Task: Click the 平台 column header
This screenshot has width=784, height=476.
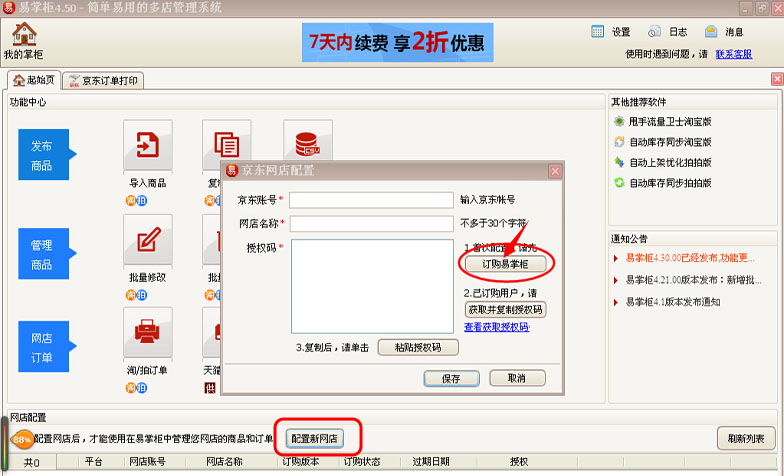Action: click(94, 462)
